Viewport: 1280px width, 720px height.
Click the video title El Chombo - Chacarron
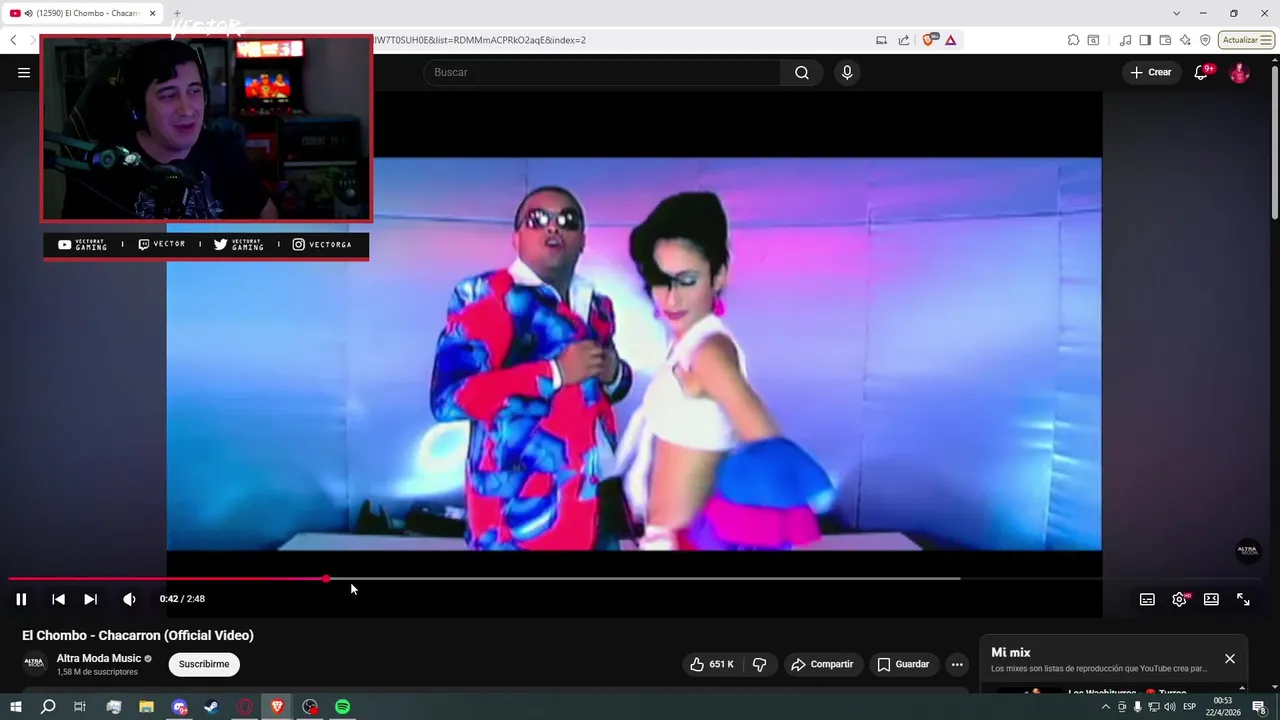point(138,635)
